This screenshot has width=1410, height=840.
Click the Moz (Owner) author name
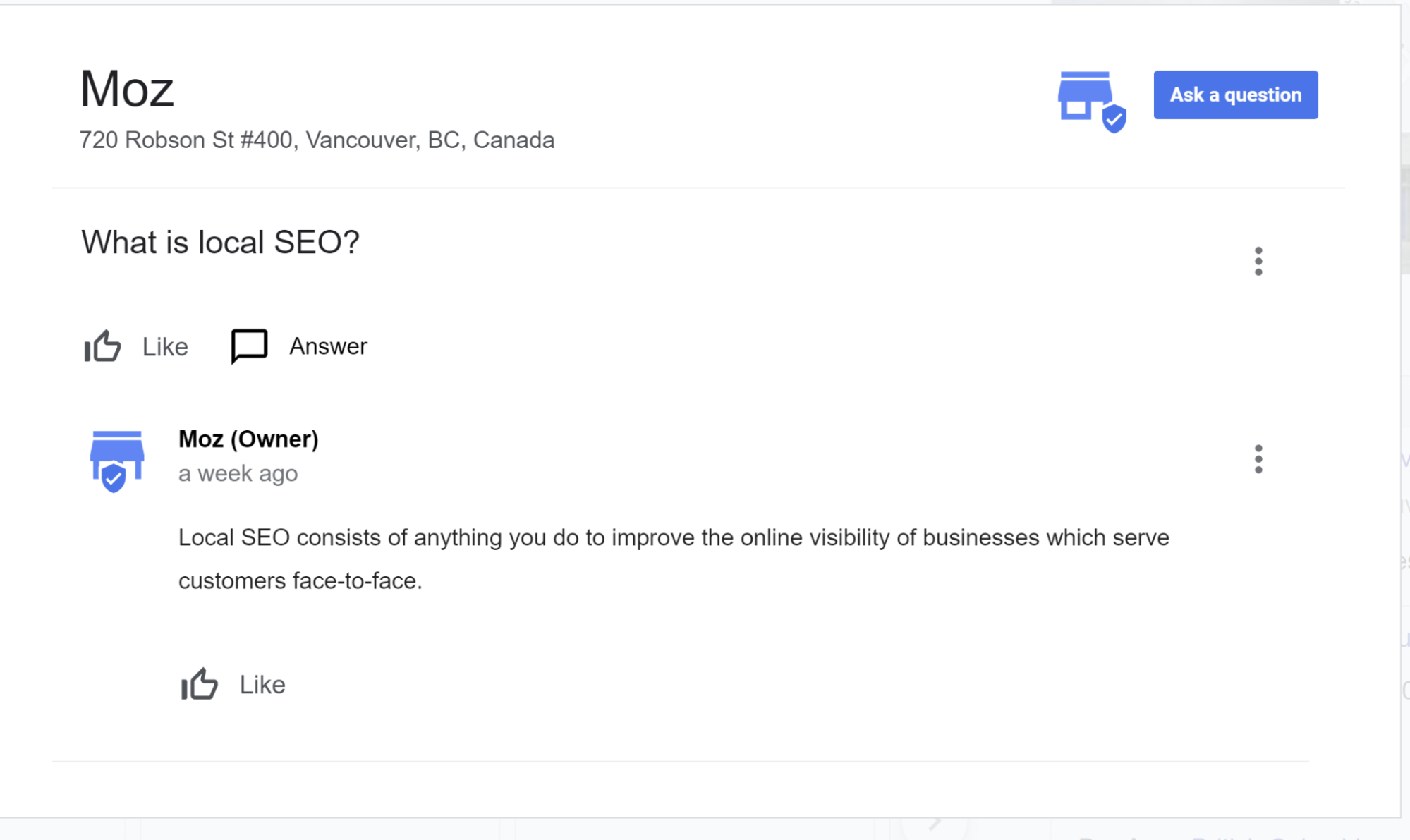[248, 439]
